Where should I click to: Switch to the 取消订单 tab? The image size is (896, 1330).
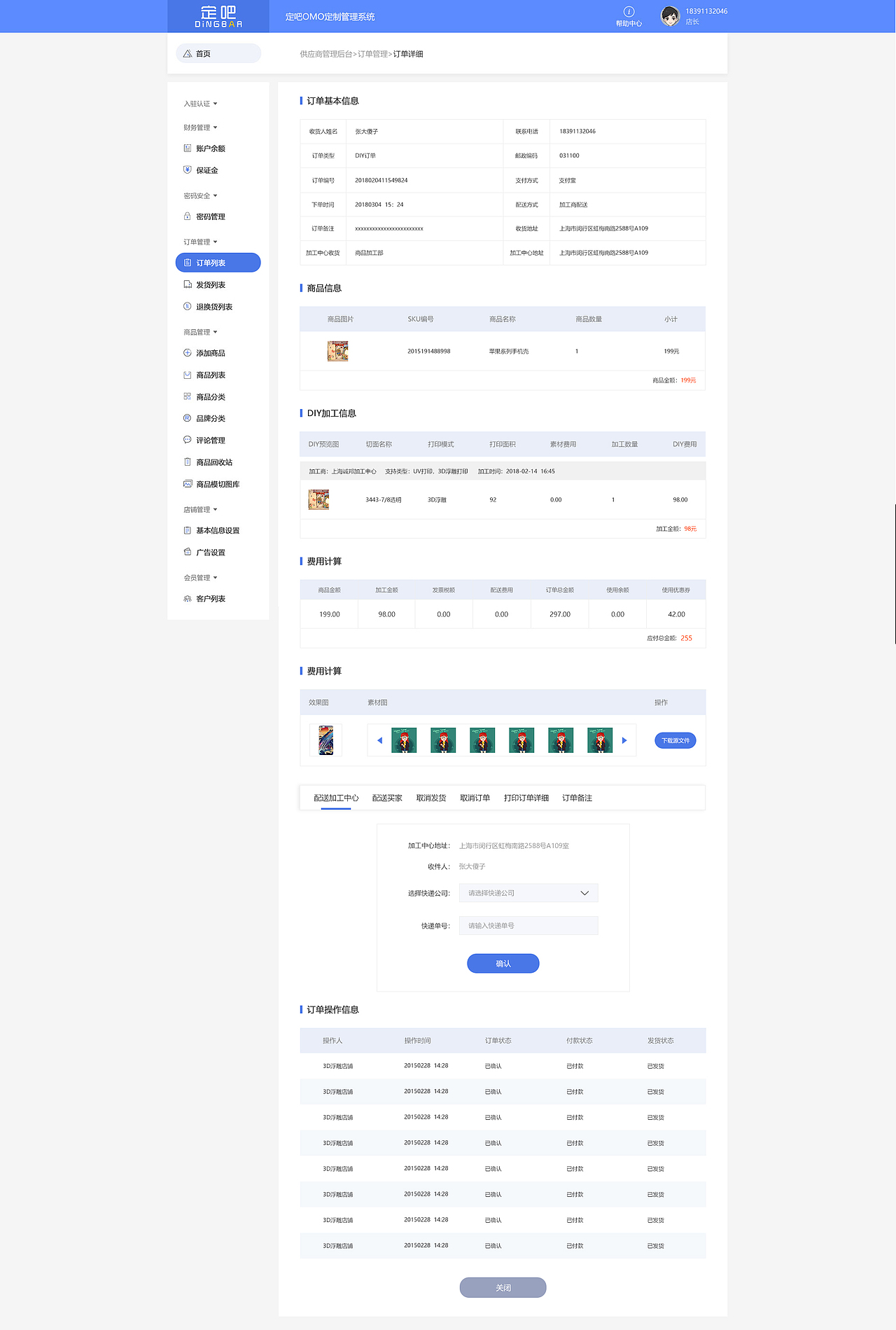475,798
